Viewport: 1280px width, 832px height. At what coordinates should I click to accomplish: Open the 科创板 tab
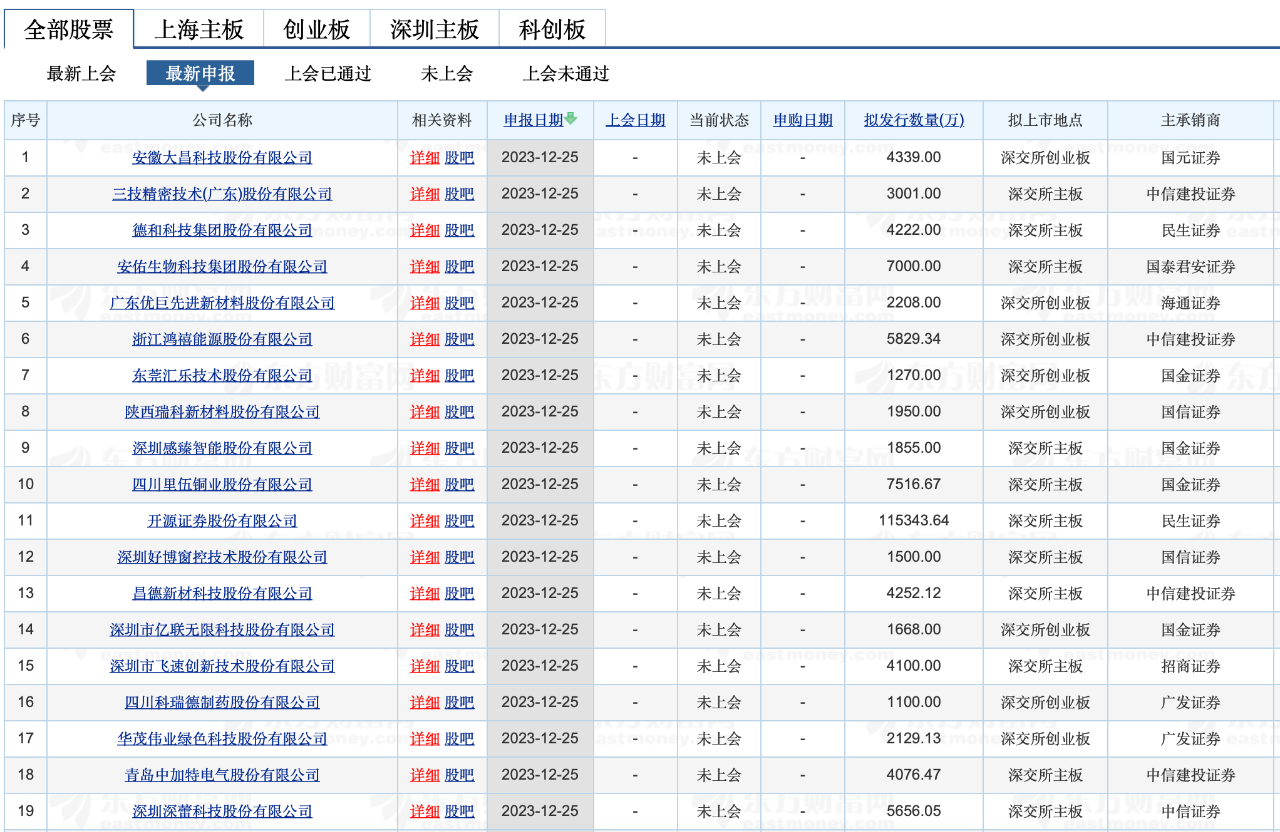pyautogui.click(x=552, y=29)
